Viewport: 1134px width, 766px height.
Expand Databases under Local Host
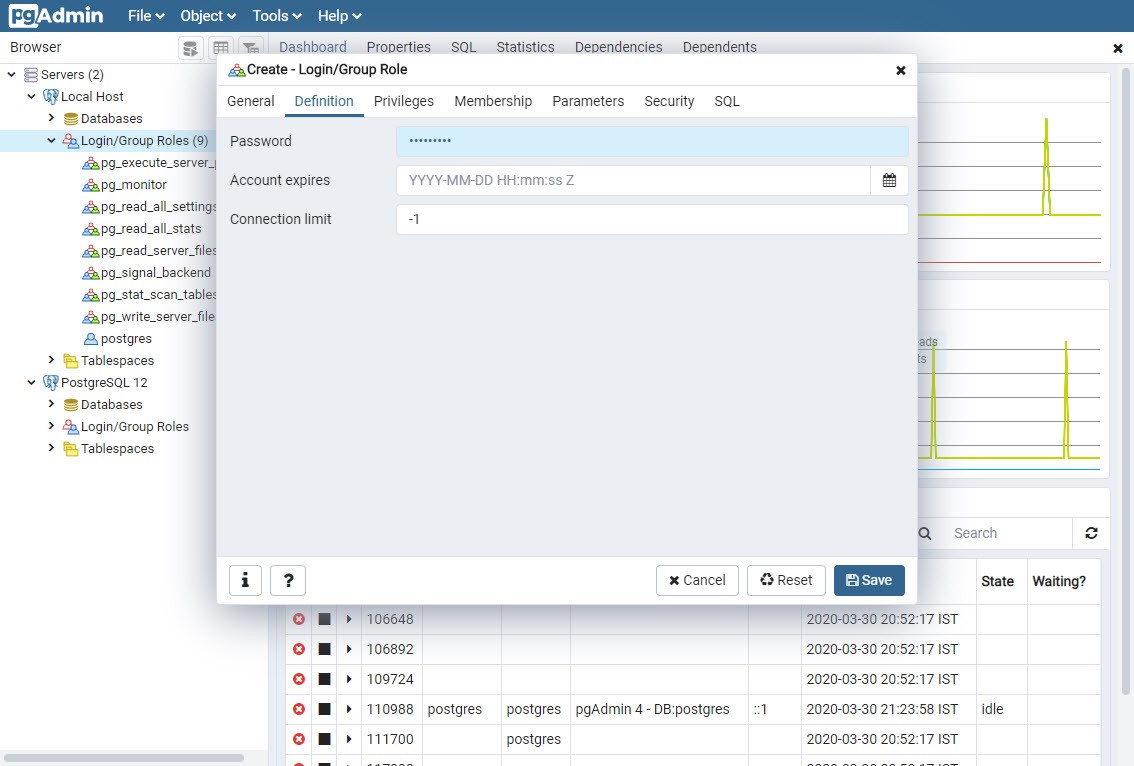click(51, 118)
